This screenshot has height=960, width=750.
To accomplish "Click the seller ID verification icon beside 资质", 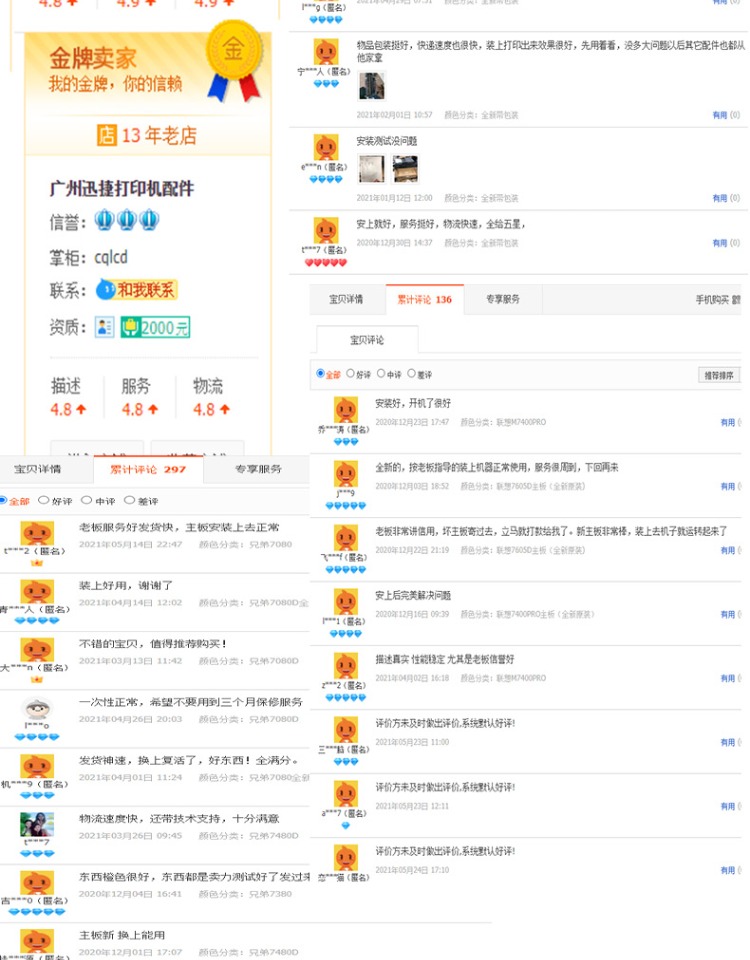I will pos(104,328).
